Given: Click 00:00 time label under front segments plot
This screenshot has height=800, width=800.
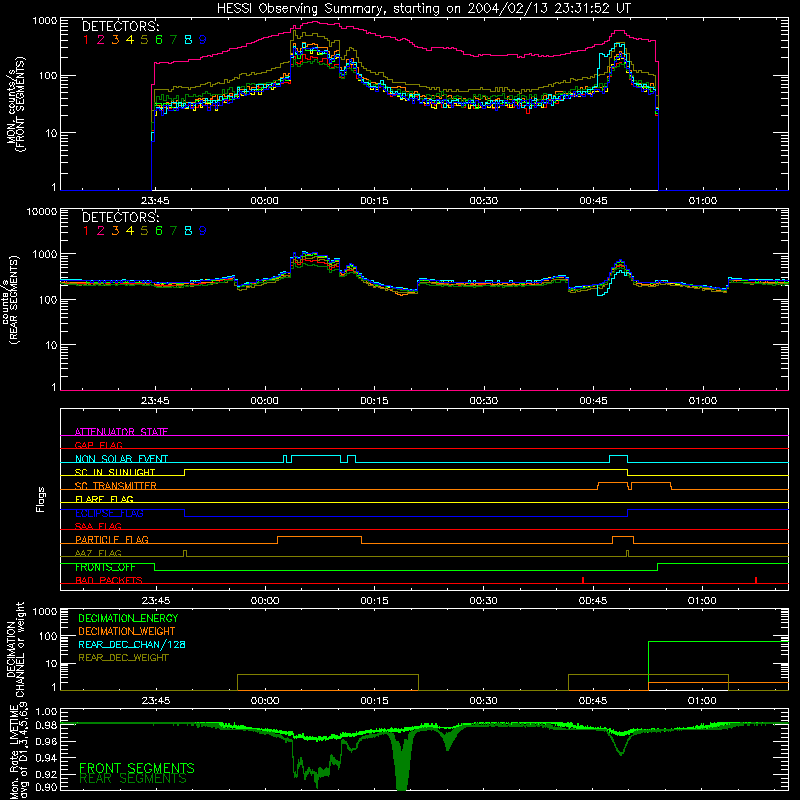Looking at the screenshot, I should [265, 201].
